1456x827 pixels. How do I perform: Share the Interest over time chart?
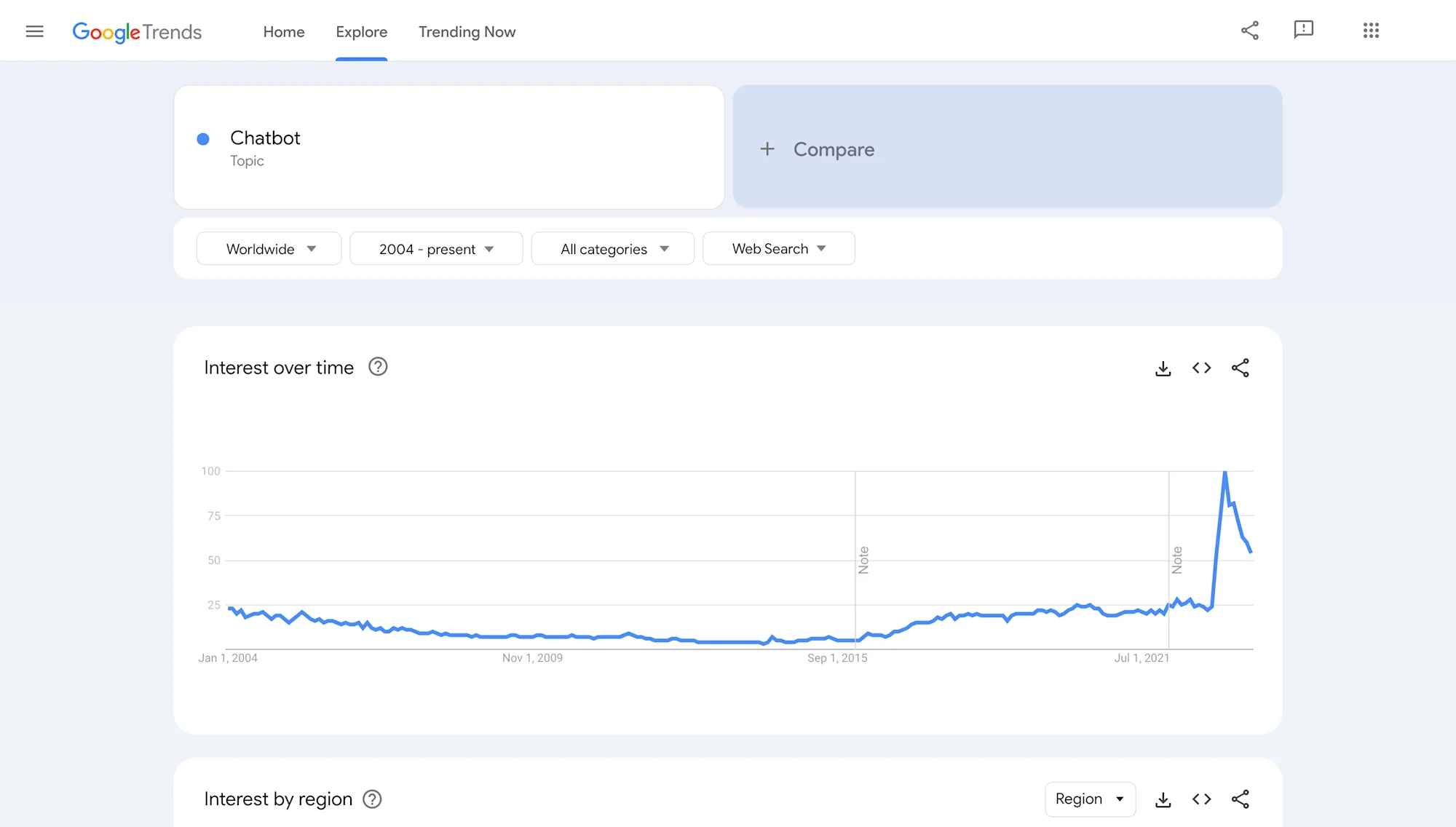(1240, 368)
